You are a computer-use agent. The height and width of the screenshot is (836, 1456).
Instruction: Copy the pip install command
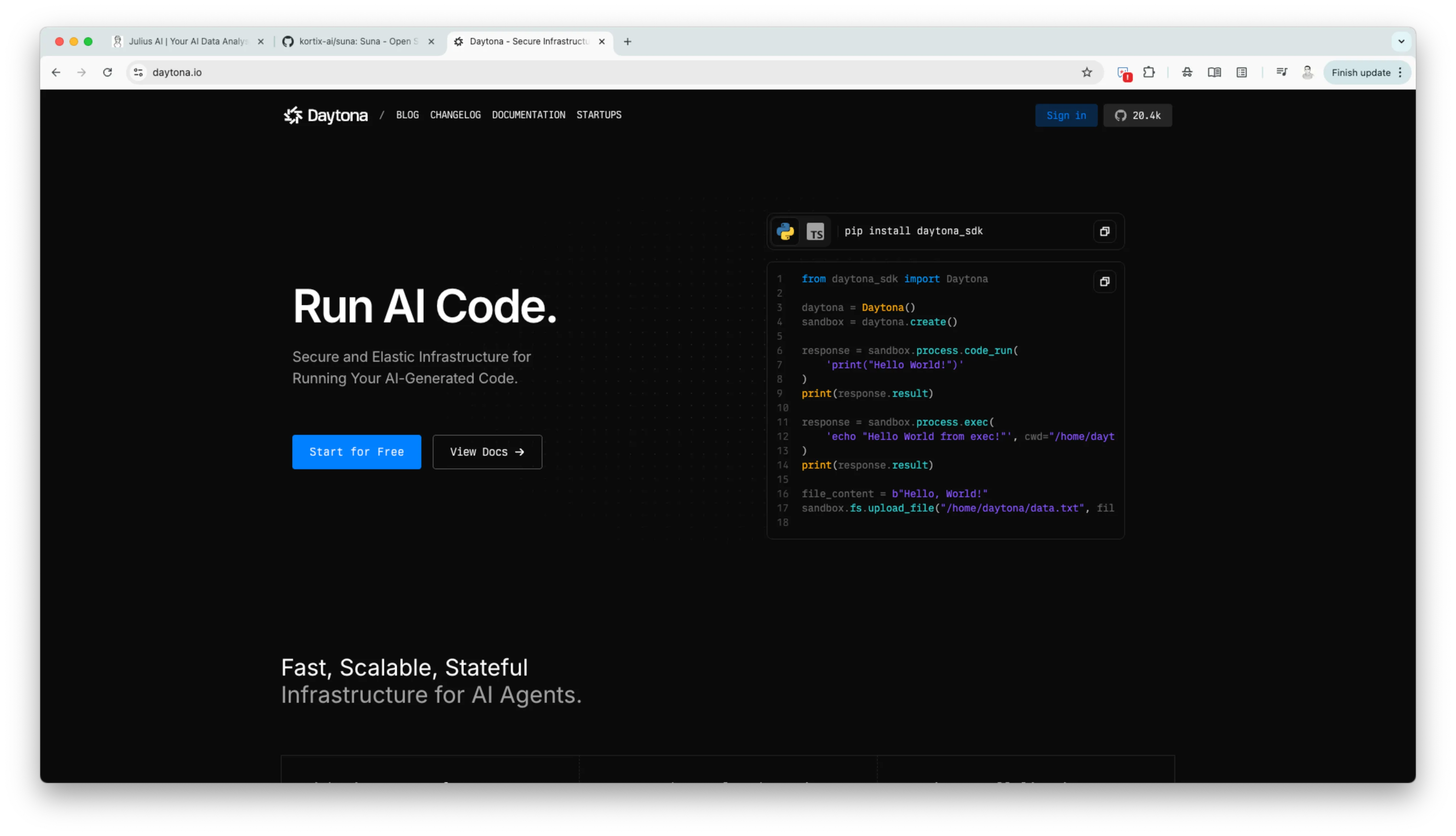(1104, 231)
